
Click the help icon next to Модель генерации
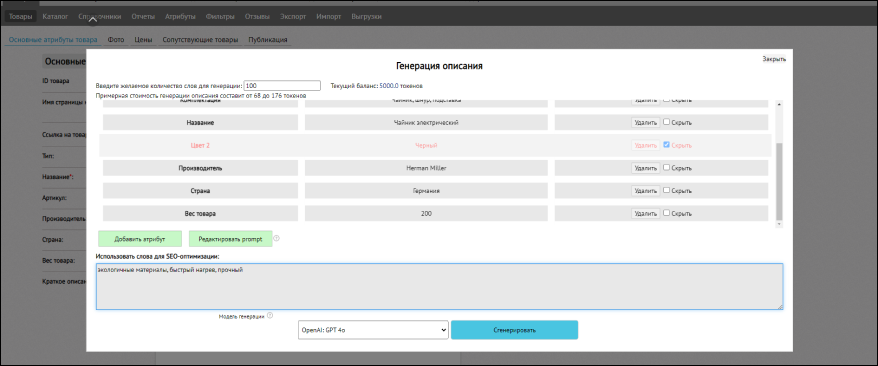point(270,316)
